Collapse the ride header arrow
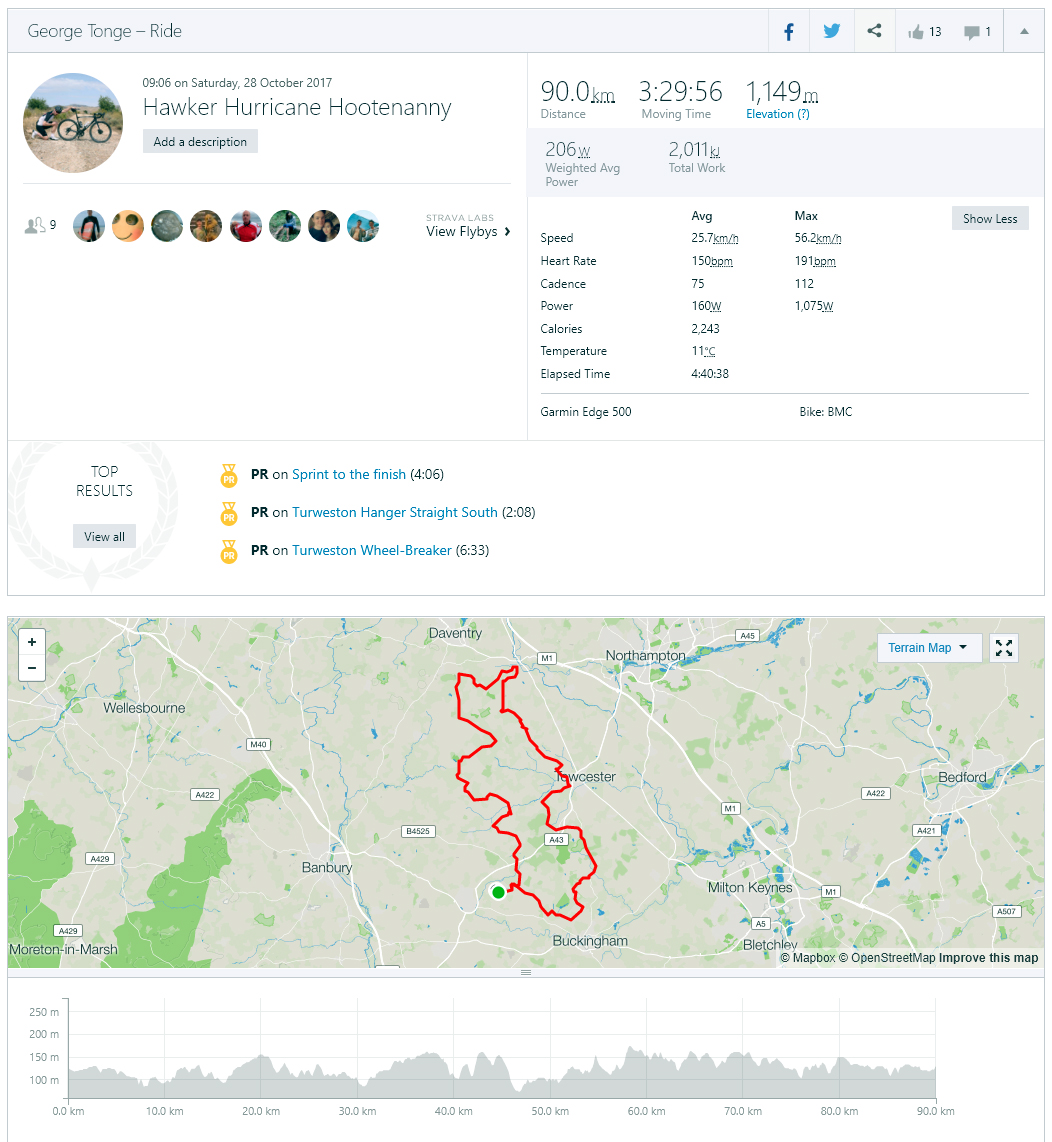The width and height of the screenshot is (1052, 1142). [1024, 32]
